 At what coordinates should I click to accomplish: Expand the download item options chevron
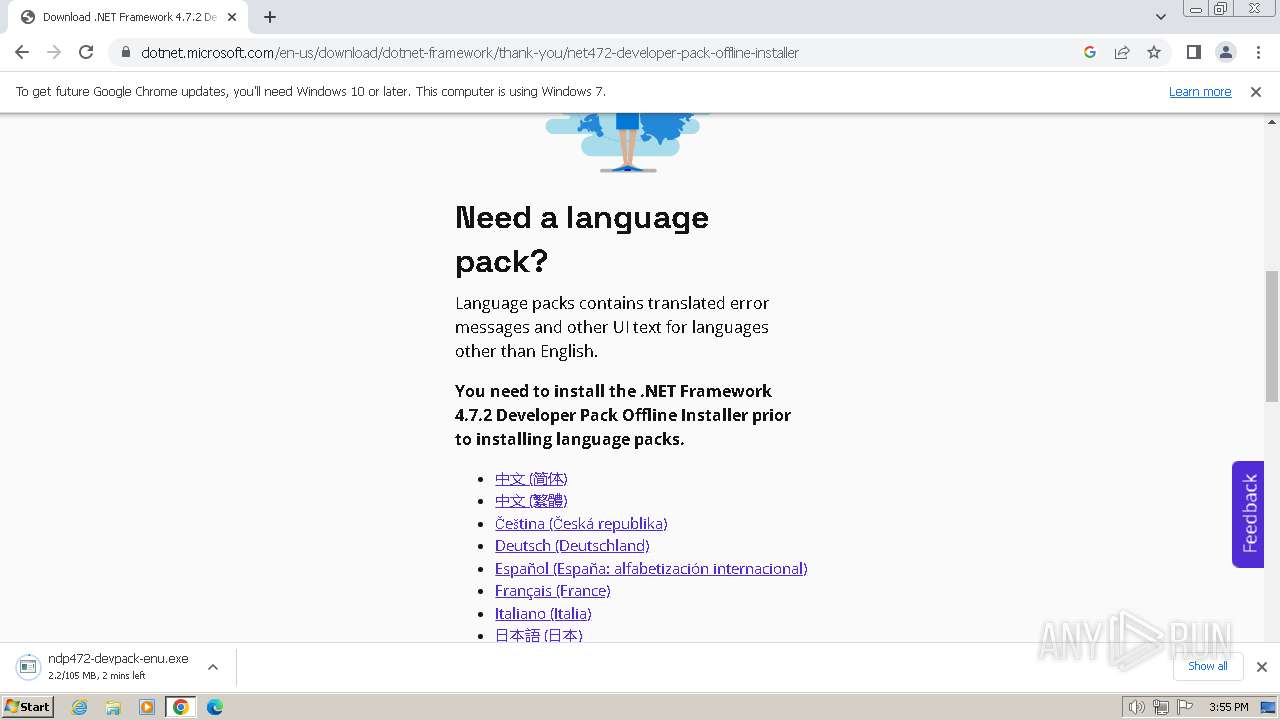point(213,667)
